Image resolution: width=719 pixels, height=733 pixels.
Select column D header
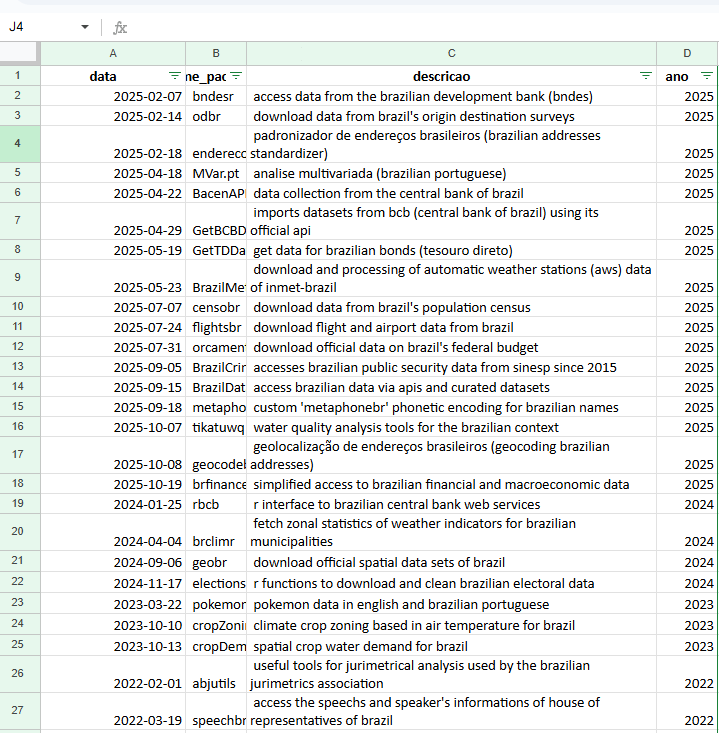687,53
